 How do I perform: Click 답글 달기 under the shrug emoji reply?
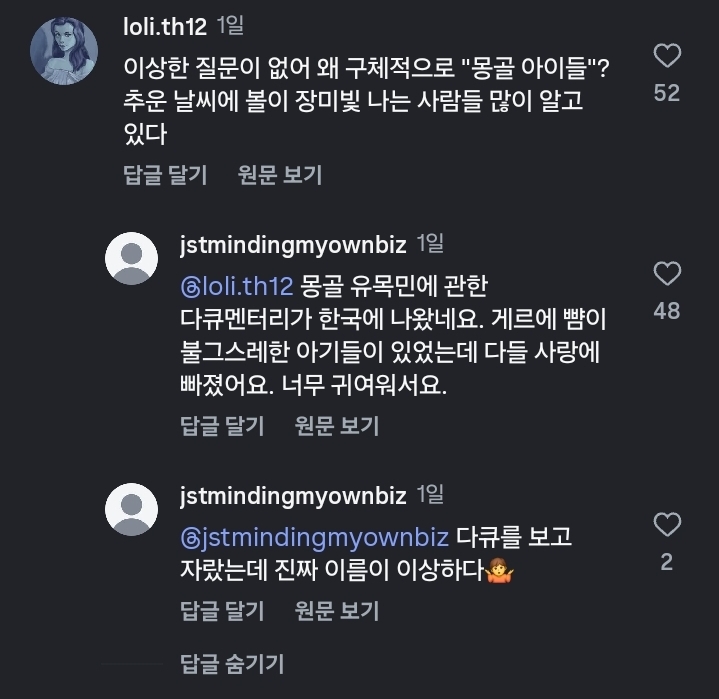pos(222,610)
